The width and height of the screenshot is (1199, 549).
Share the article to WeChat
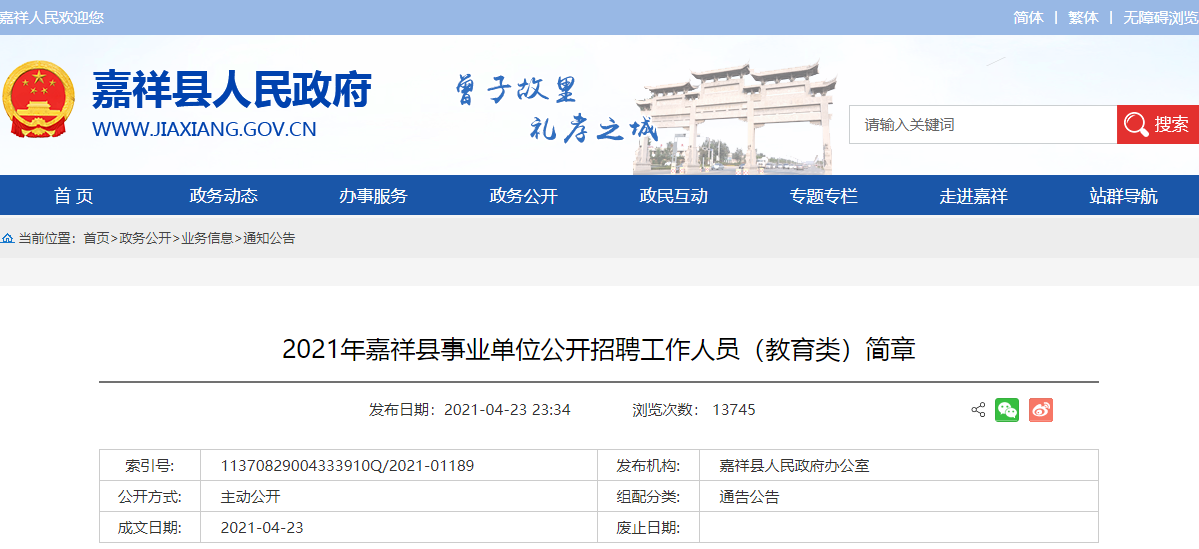(1007, 410)
